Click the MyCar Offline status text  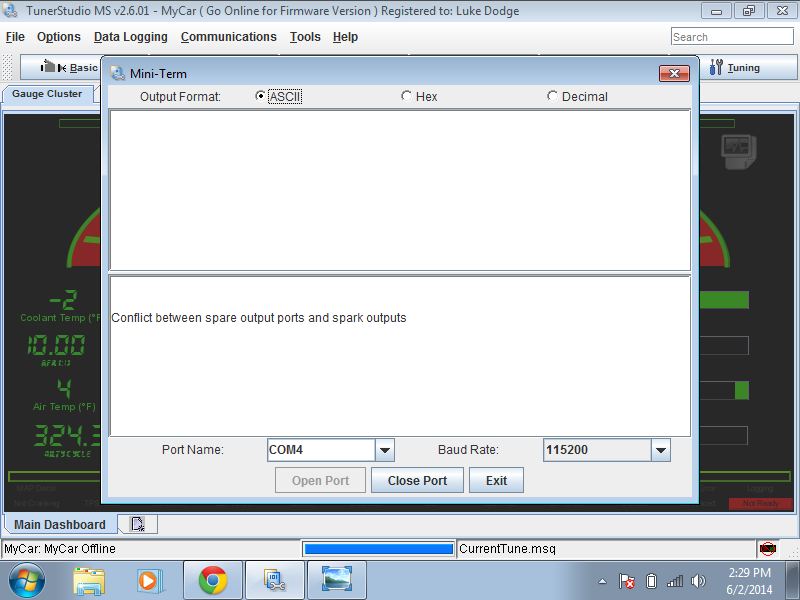click(x=60, y=549)
